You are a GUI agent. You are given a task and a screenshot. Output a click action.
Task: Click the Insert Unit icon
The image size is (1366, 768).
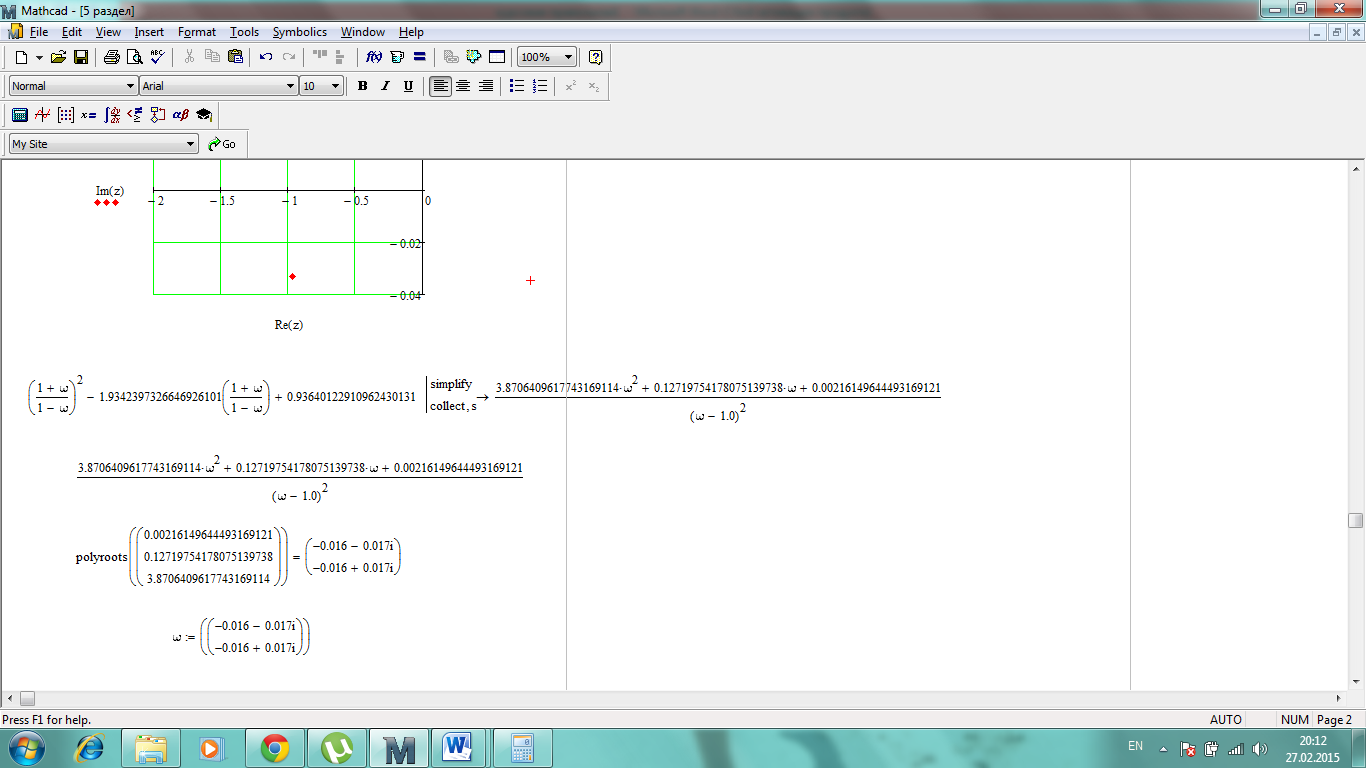397,57
